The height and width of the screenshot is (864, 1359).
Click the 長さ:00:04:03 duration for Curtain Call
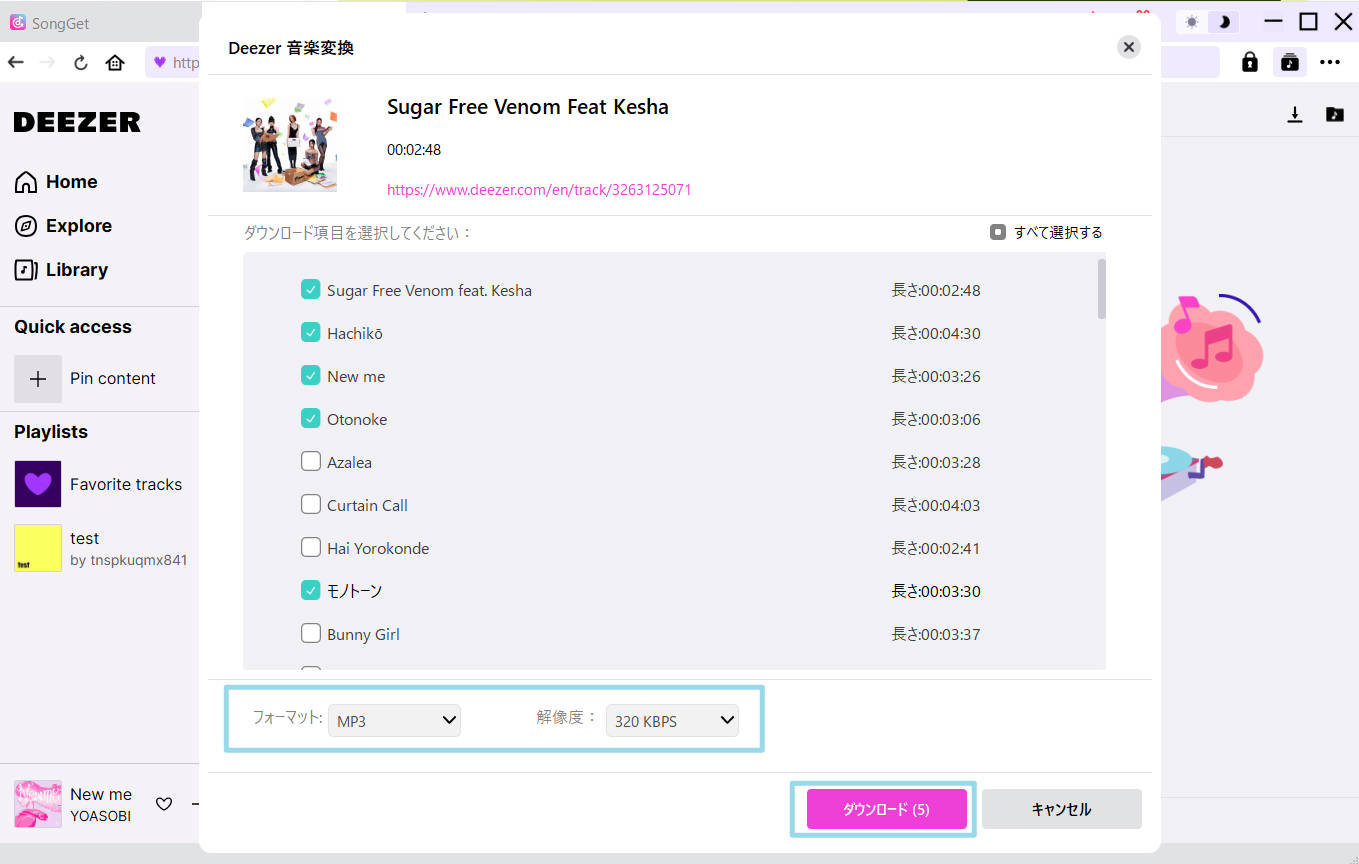tap(936, 506)
